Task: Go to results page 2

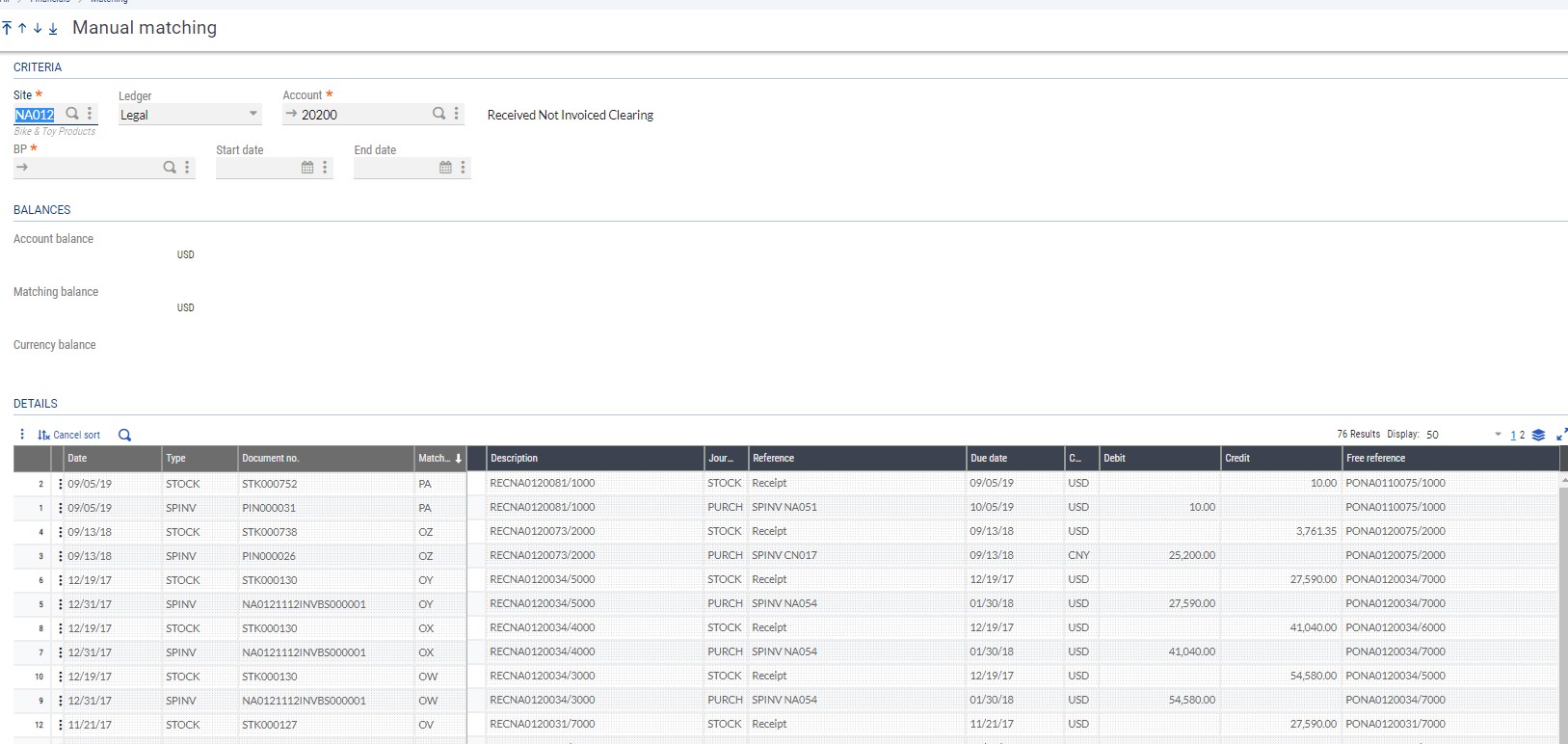Action: [1523, 436]
